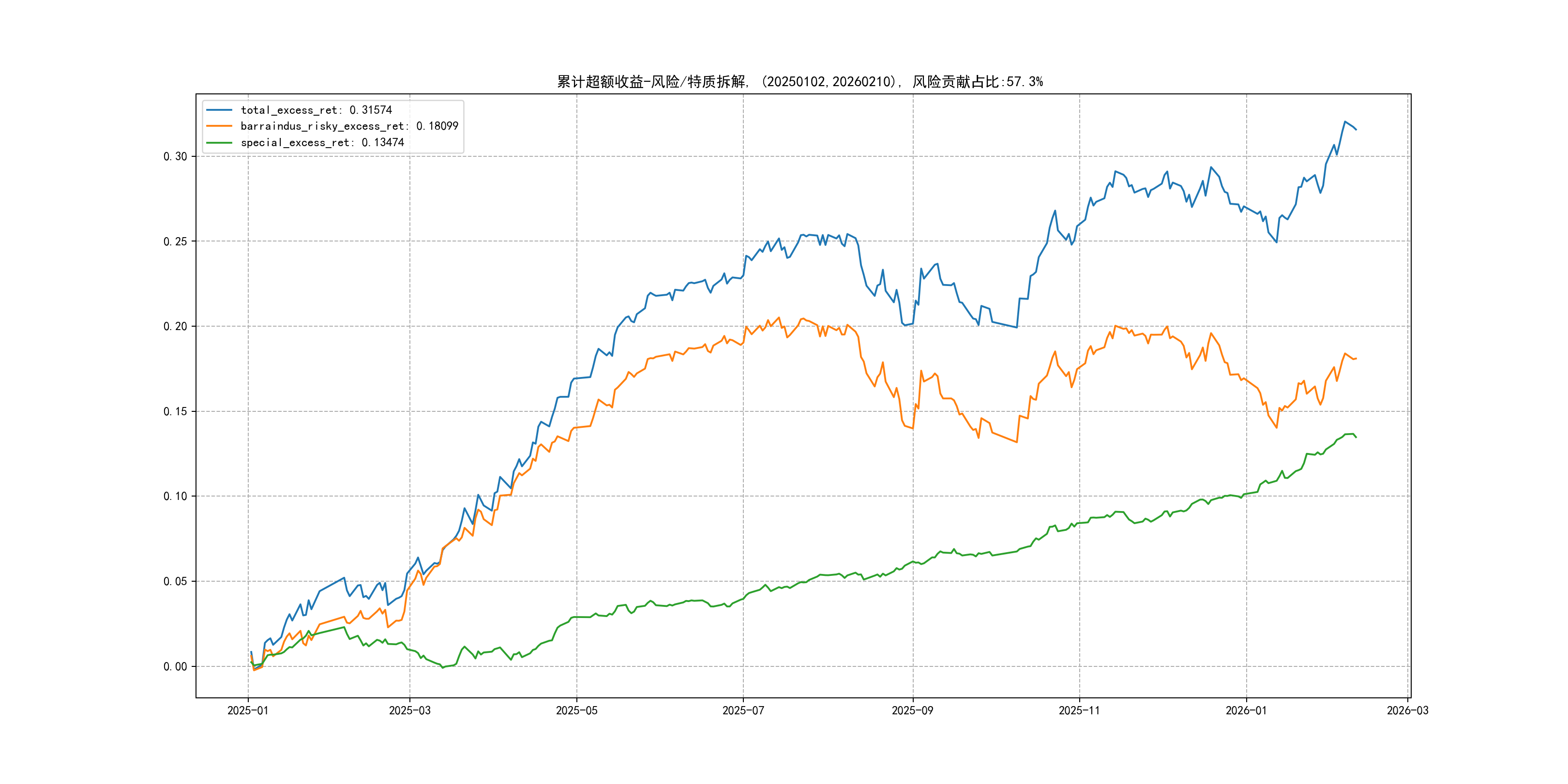Click the blue total_excess_ret legend line sample
This screenshot has height=784, width=1568.
pyautogui.click(x=219, y=110)
